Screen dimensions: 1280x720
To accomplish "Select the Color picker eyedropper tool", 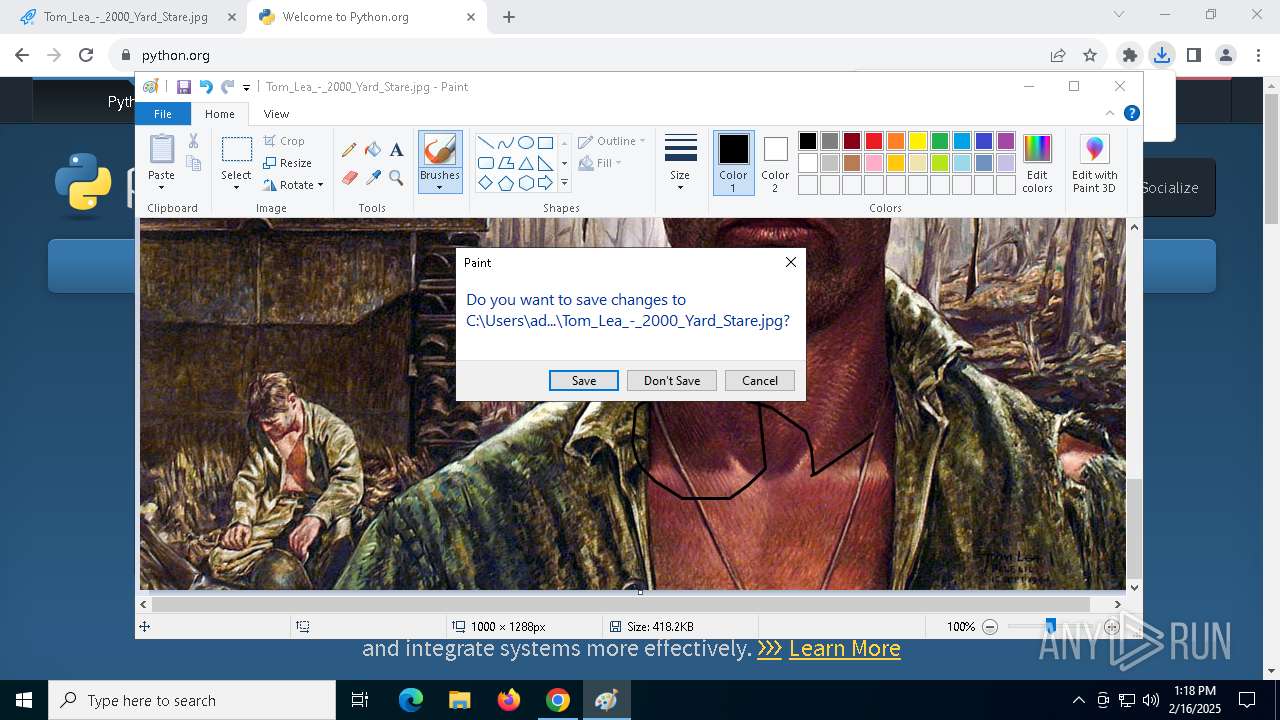I will point(373,177).
